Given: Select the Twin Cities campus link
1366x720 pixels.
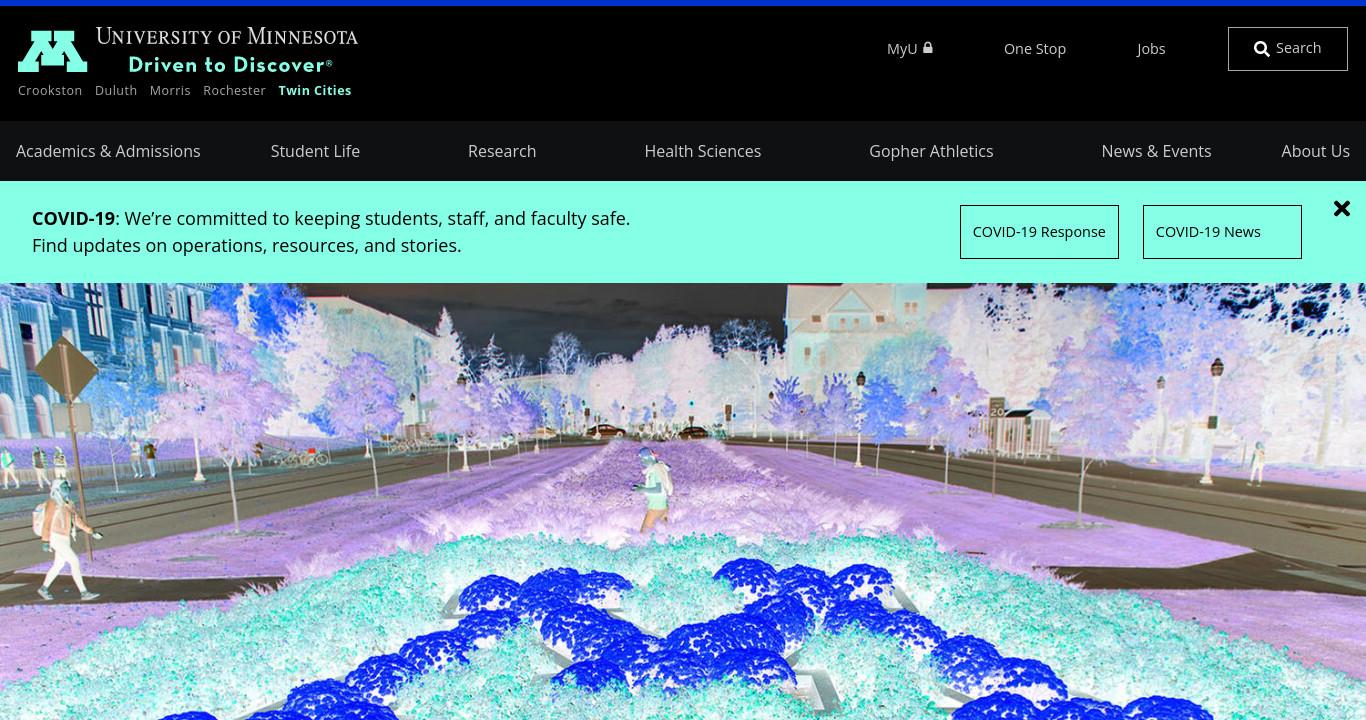Looking at the screenshot, I should (x=315, y=90).
